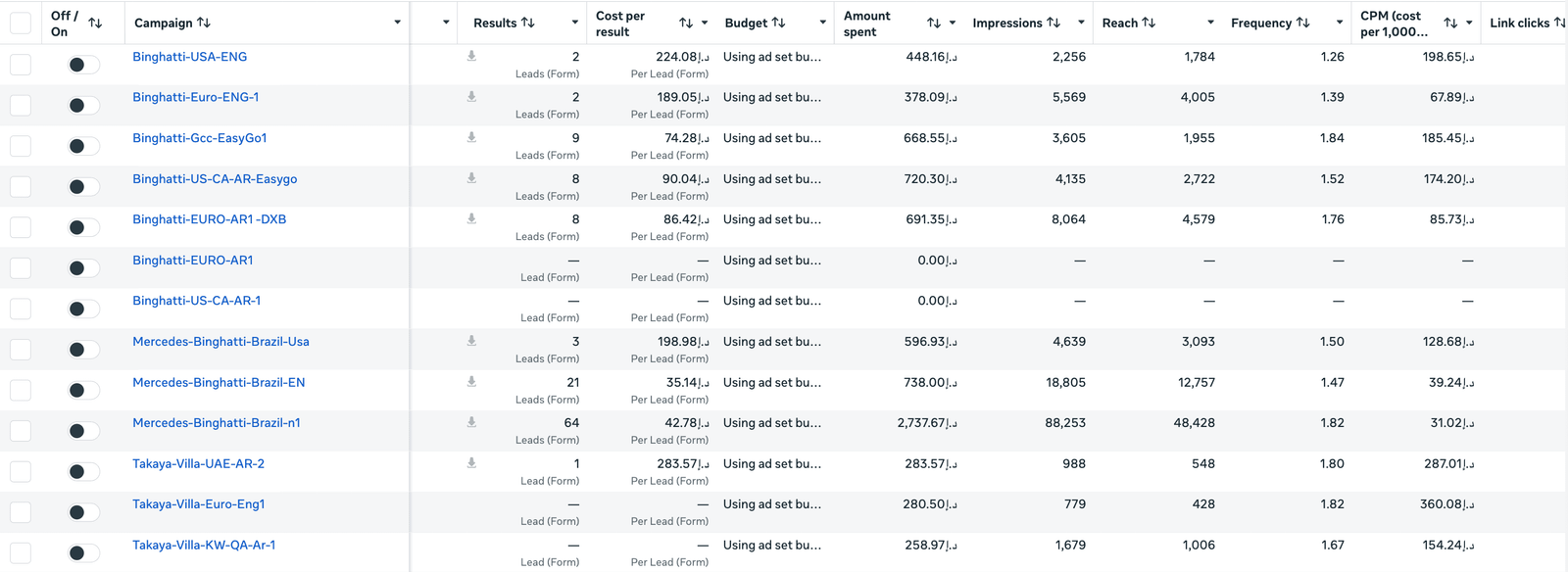Check the Takaya-Villa-Euro-Eng1 row checkbox
Image resolution: width=1568 pixels, height=572 pixels.
[x=21, y=512]
